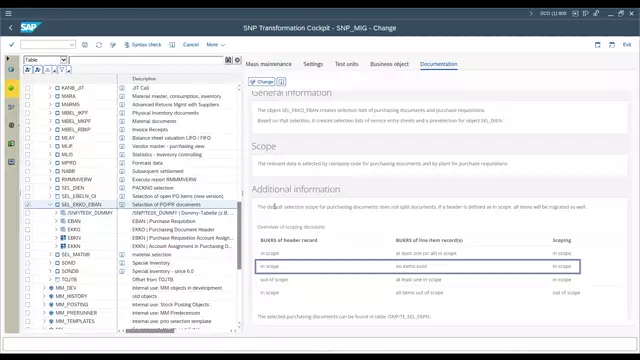Click the calendar icon at bottom of sidebar

pyautogui.click(x=11, y=162)
